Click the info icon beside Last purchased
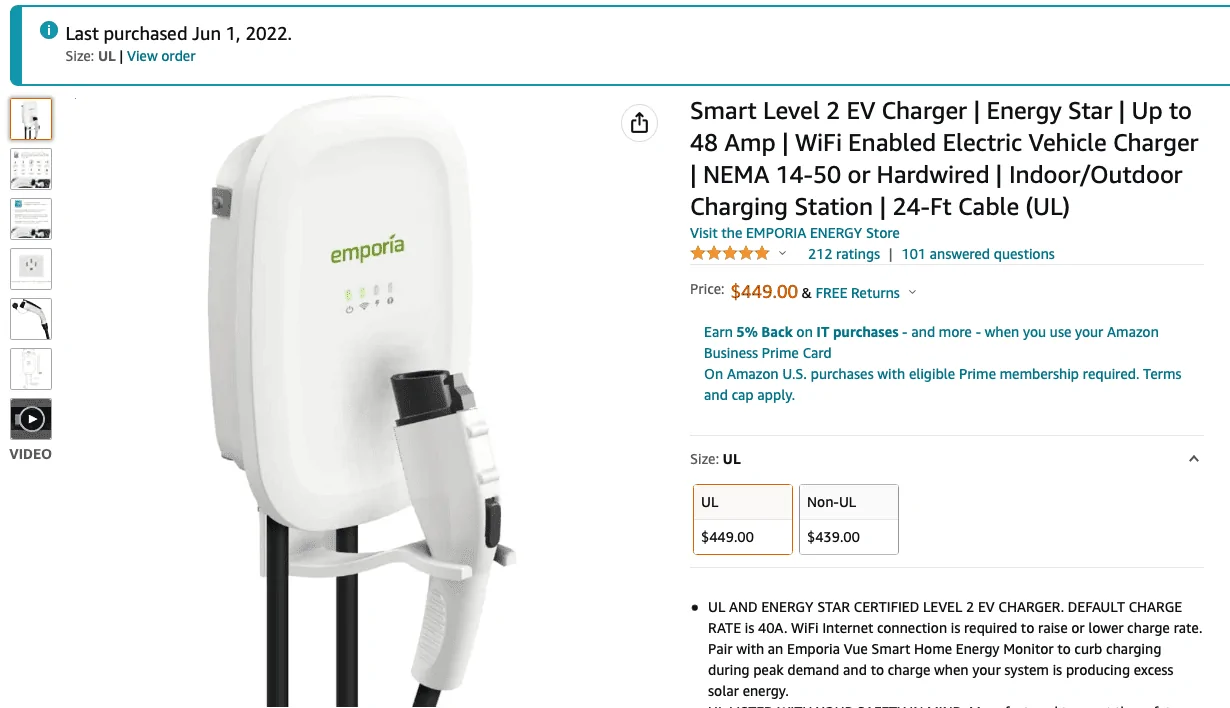This screenshot has height=708, width=1230. tap(49, 31)
